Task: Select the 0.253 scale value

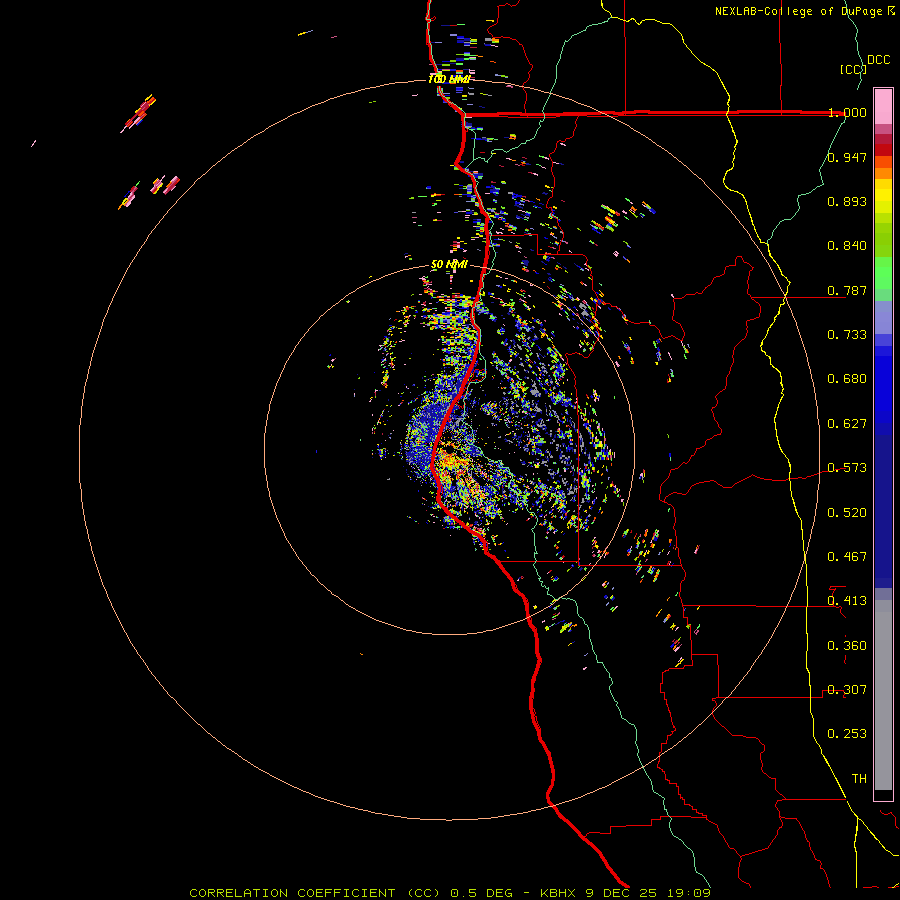Action: click(x=847, y=734)
